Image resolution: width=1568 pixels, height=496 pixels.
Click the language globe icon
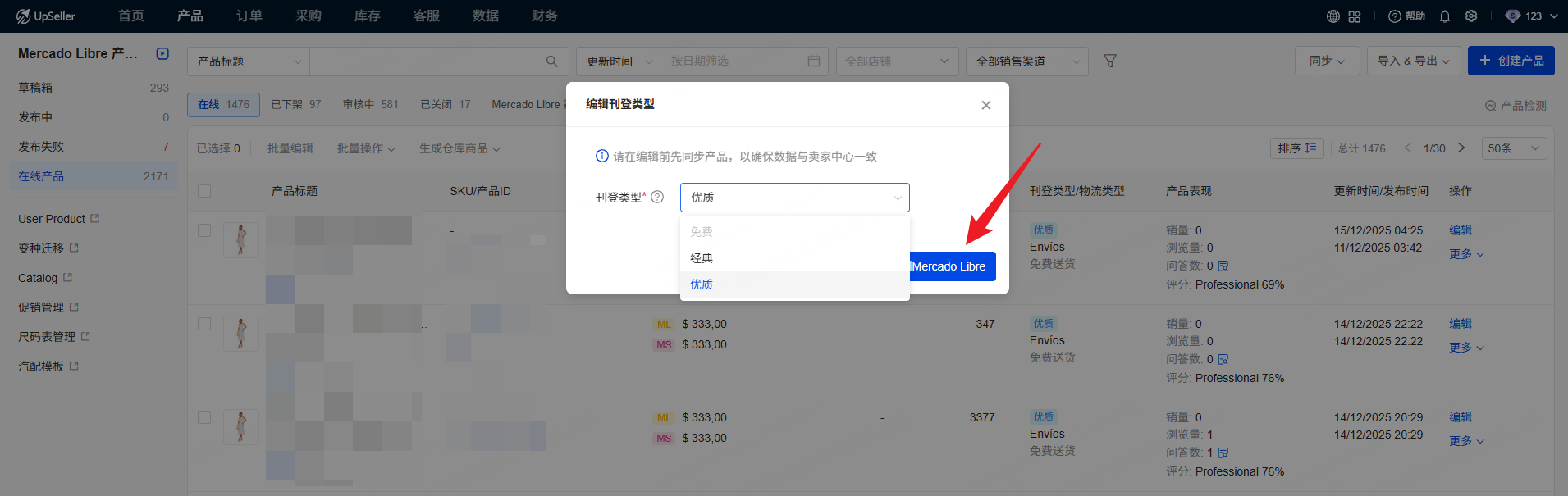(1333, 16)
